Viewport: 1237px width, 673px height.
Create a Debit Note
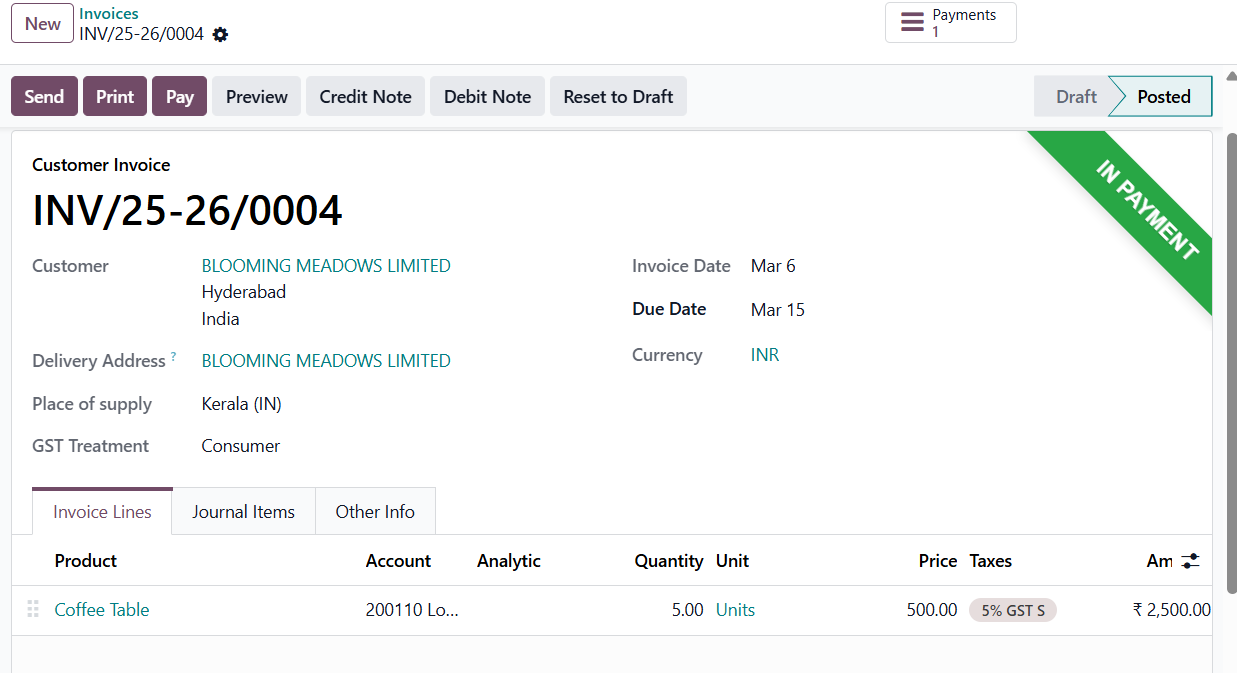point(487,97)
